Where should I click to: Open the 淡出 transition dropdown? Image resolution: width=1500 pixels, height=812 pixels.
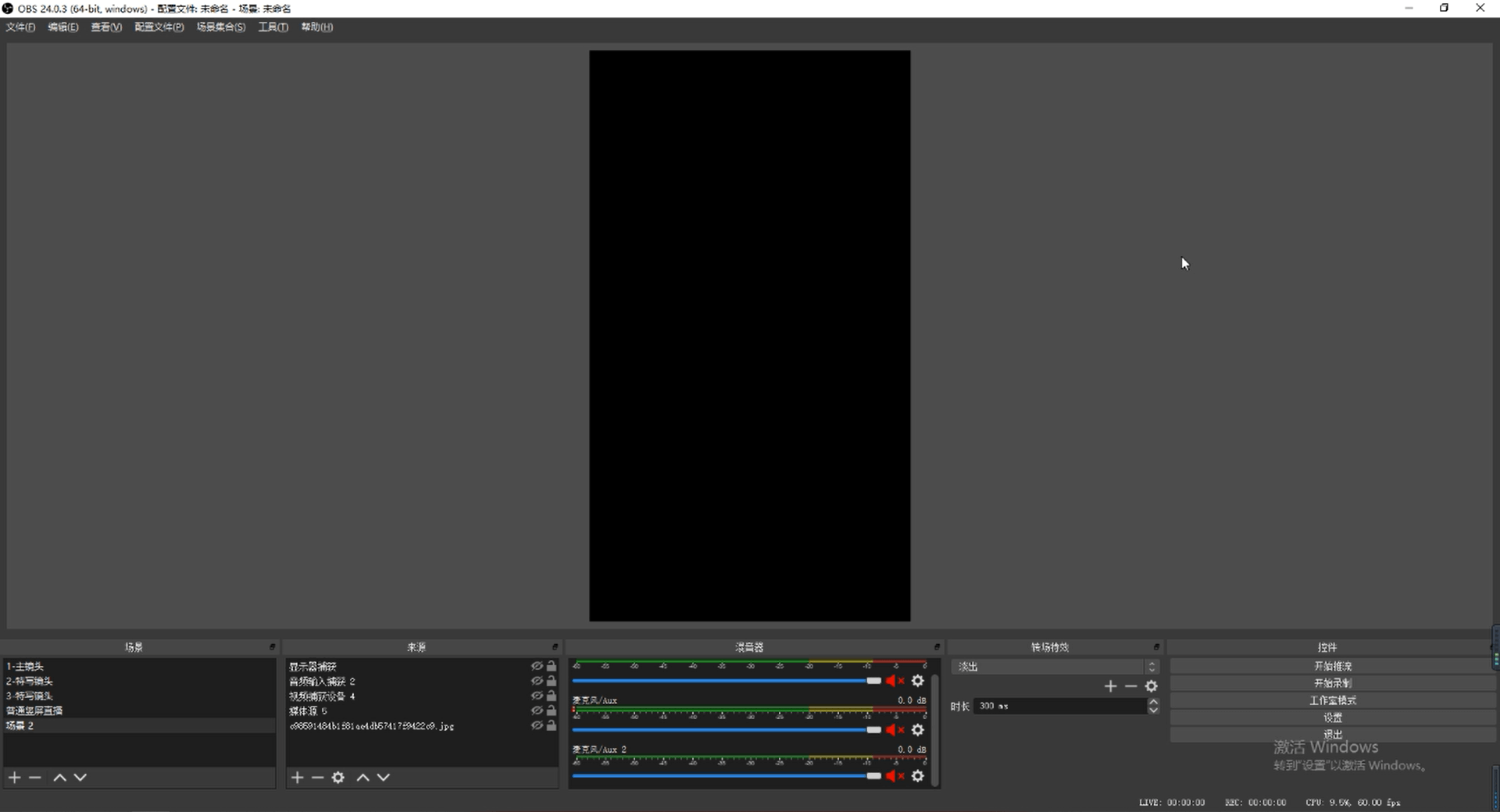[x=1055, y=666]
